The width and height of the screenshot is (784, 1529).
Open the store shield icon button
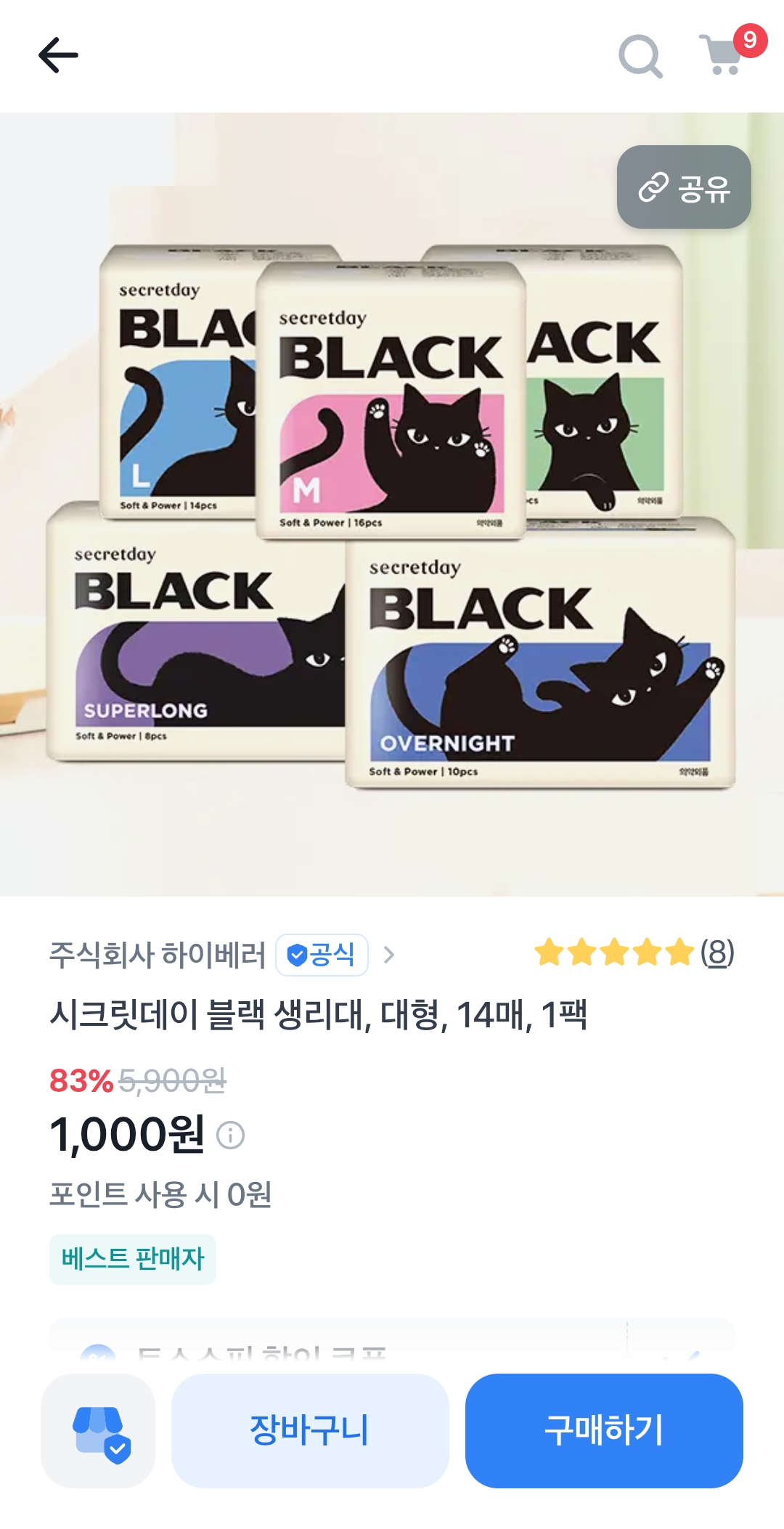click(x=98, y=1430)
